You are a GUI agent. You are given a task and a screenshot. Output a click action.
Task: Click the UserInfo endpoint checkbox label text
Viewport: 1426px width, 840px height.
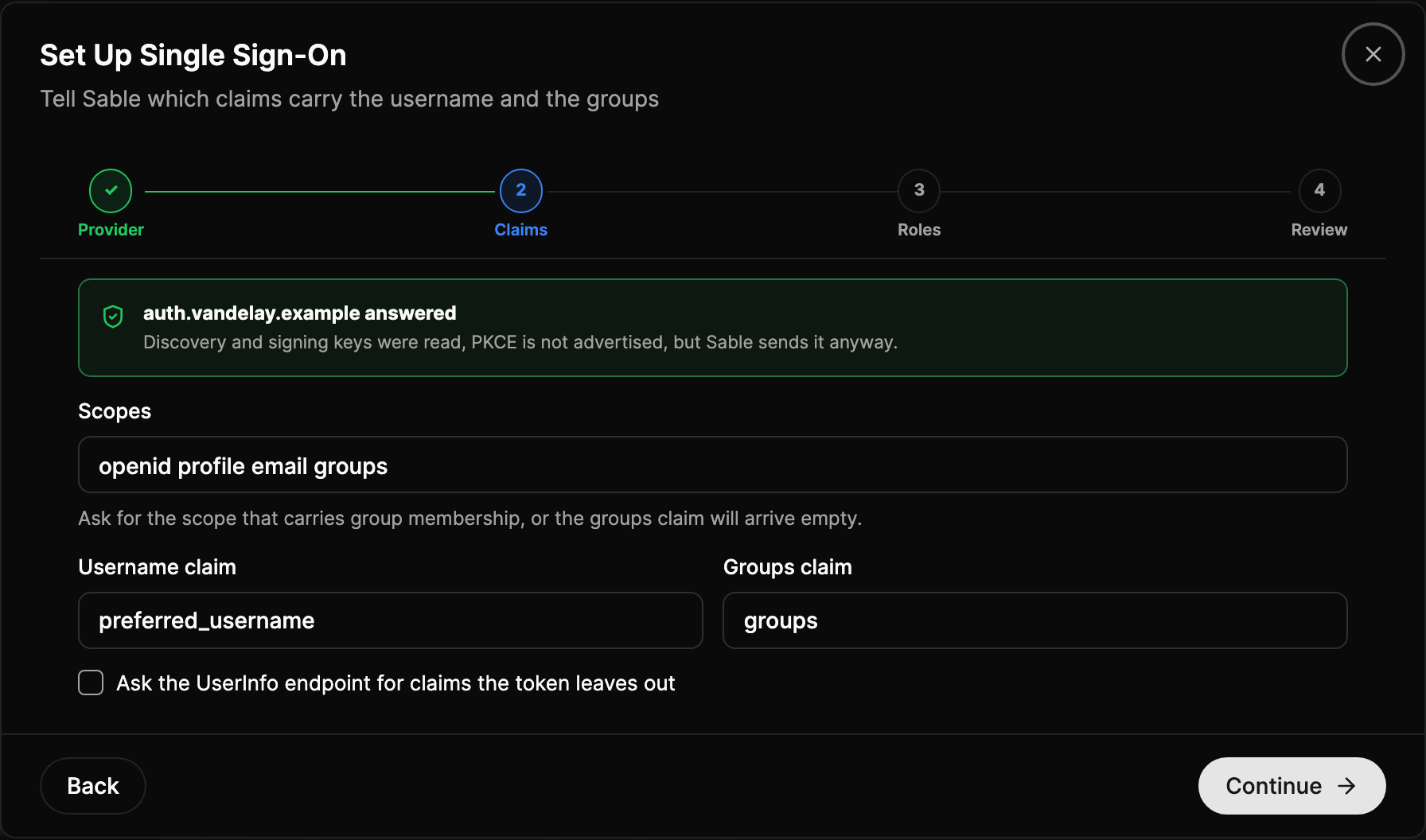pos(395,683)
